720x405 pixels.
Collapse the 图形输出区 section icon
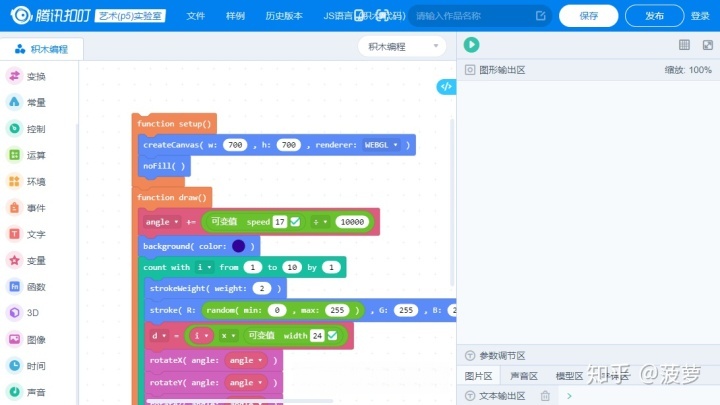(470, 70)
